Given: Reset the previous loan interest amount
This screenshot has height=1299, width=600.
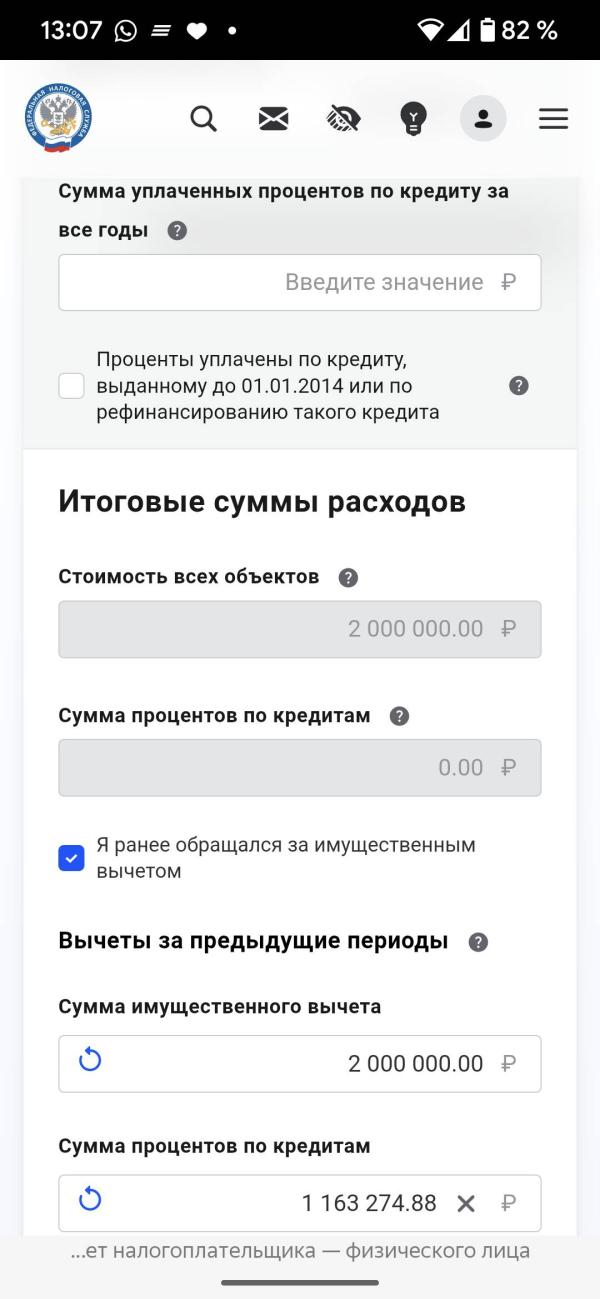Looking at the screenshot, I should point(90,1199).
